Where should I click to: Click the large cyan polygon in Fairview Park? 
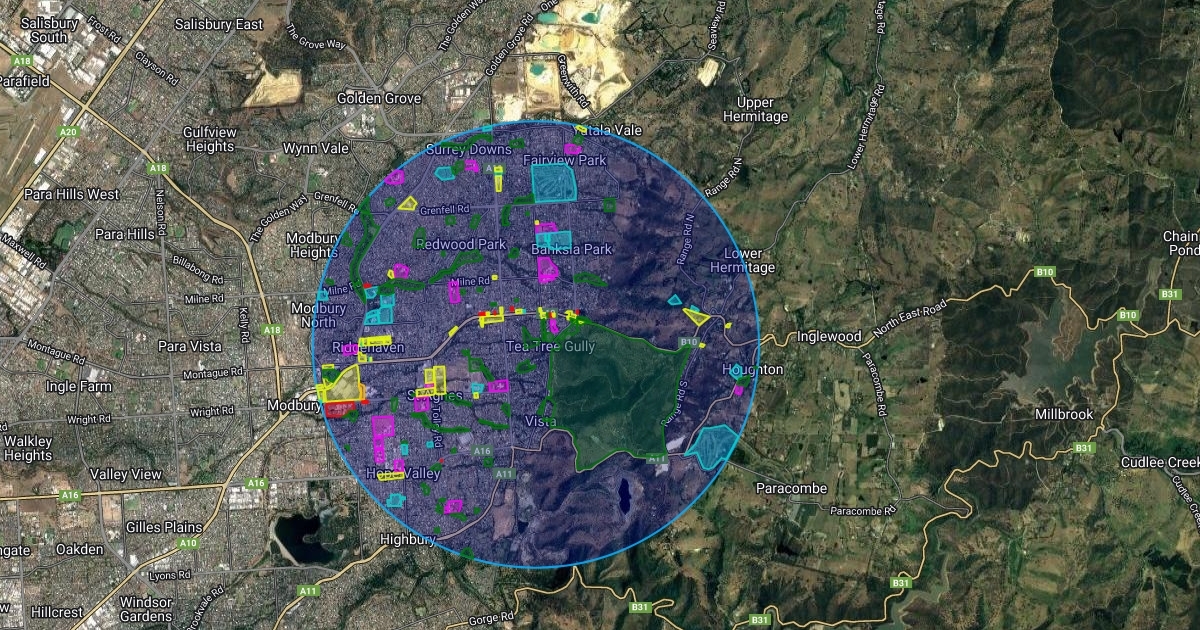[x=554, y=183]
